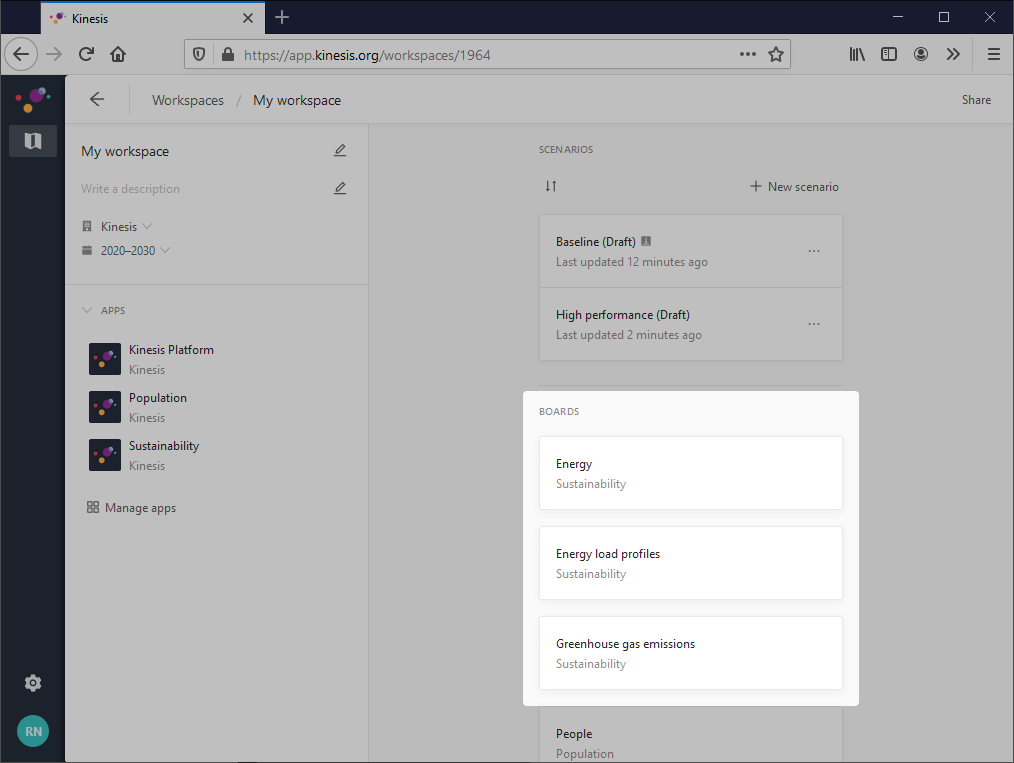This screenshot has width=1014, height=763.
Task: Click the BOARDS section heading
Action: coord(559,411)
